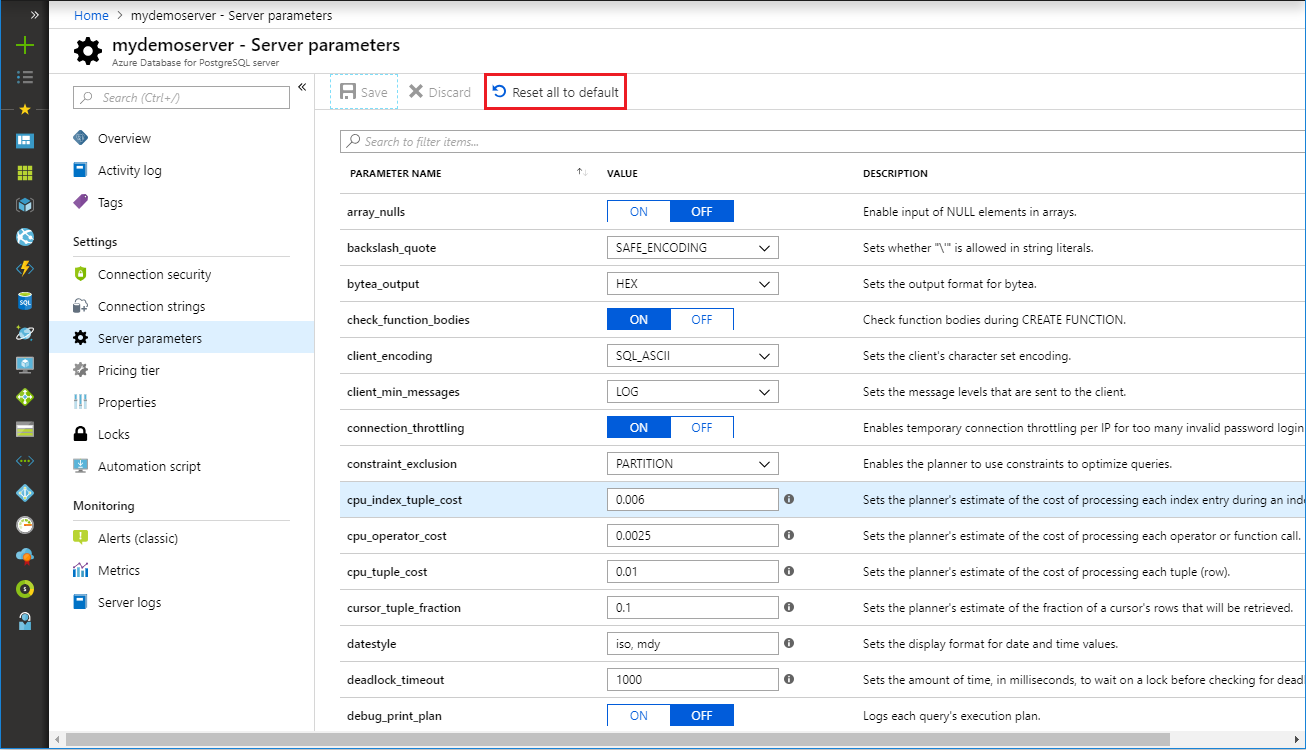Open Advisor cloud ribbon icon
This screenshot has width=1306, height=750.
pos(25,557)
